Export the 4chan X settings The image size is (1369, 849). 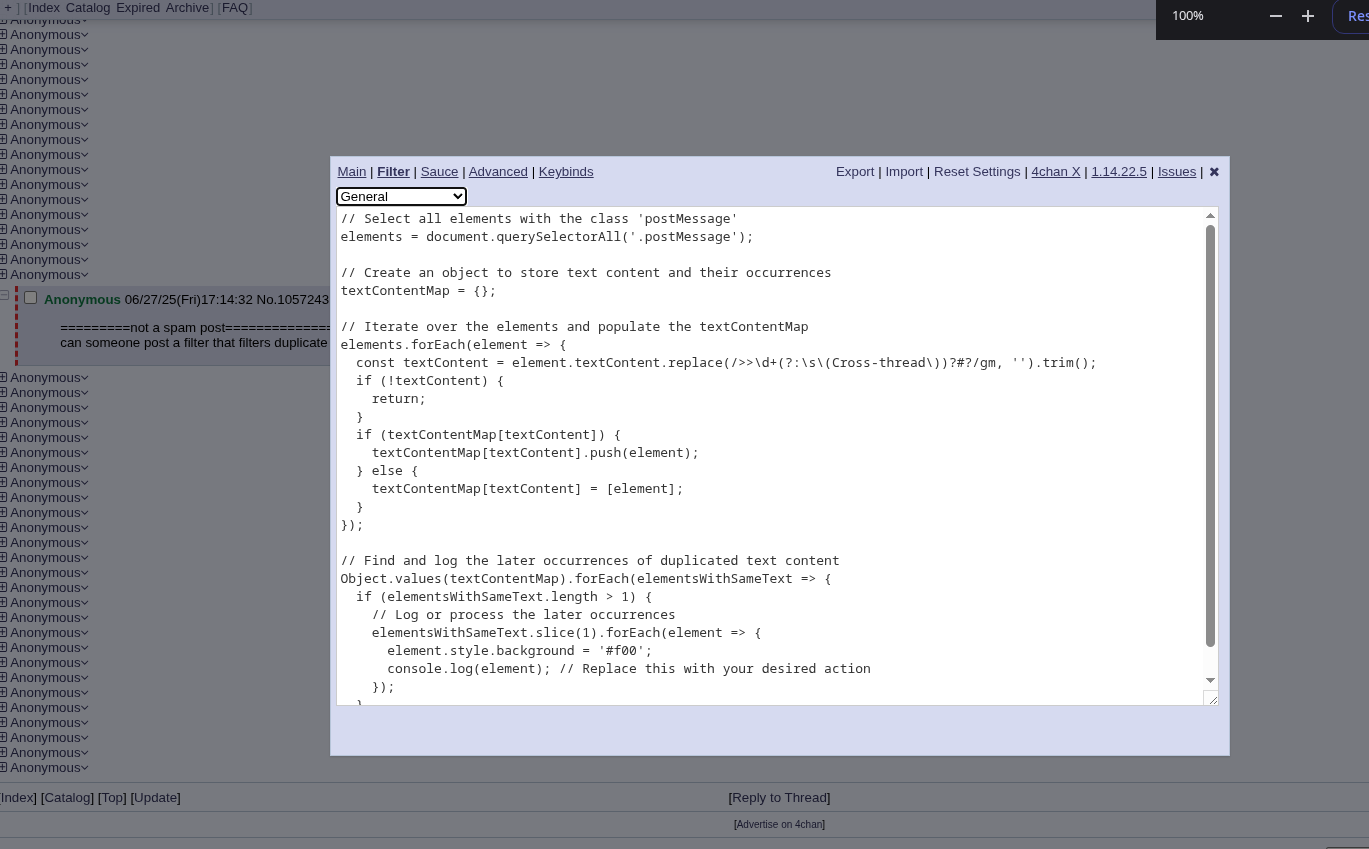tap(855, 172)
